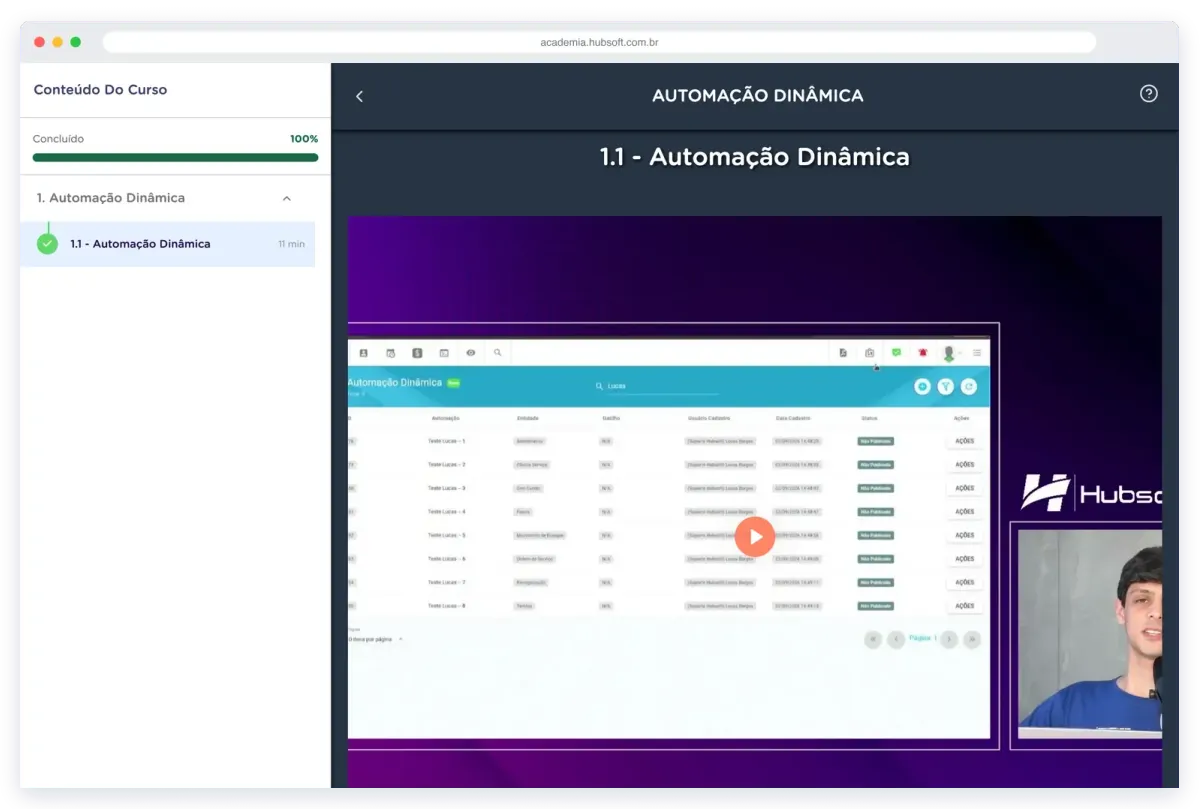This screenshot has height=809, width=1200.
Task: Click the course progress bar
Action: click(x=175, y=157)
